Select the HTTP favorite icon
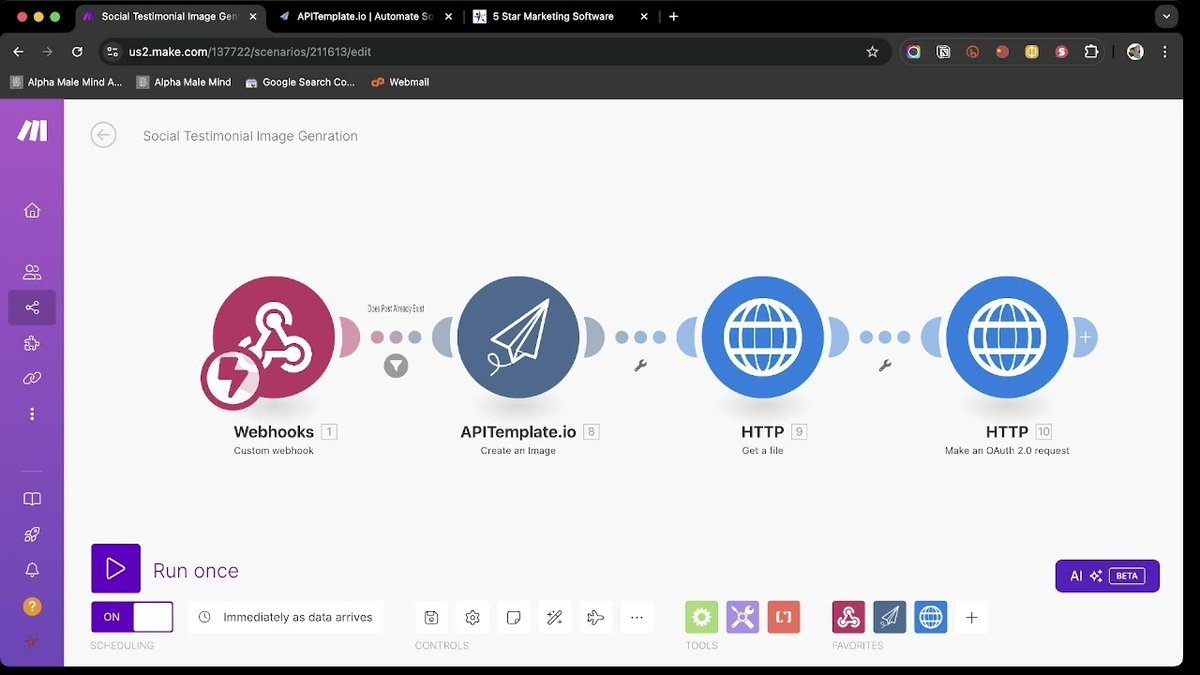Screen dimensions: 1200x675 (x=931, y=618)
